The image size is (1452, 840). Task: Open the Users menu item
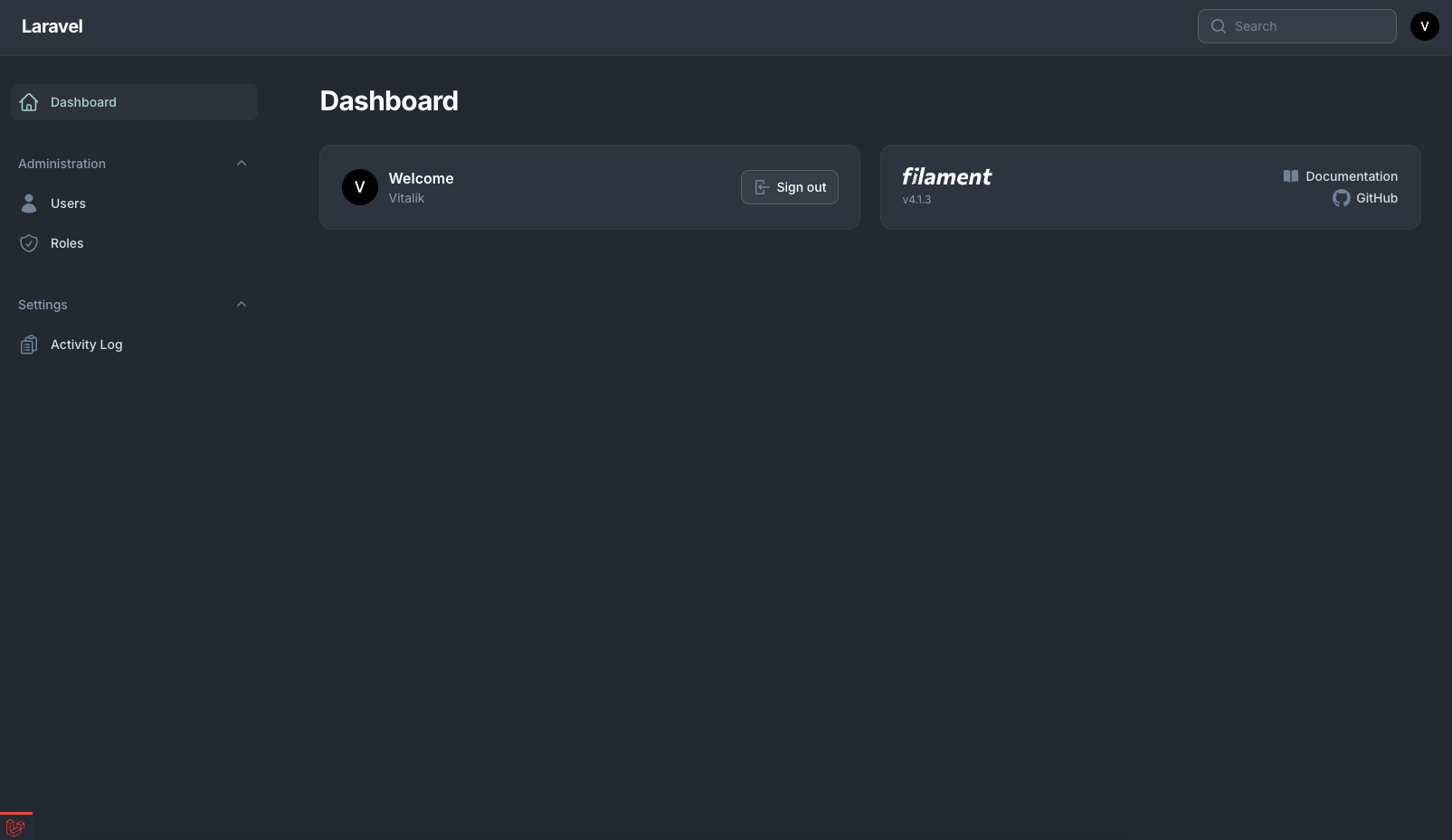(68, 203)
